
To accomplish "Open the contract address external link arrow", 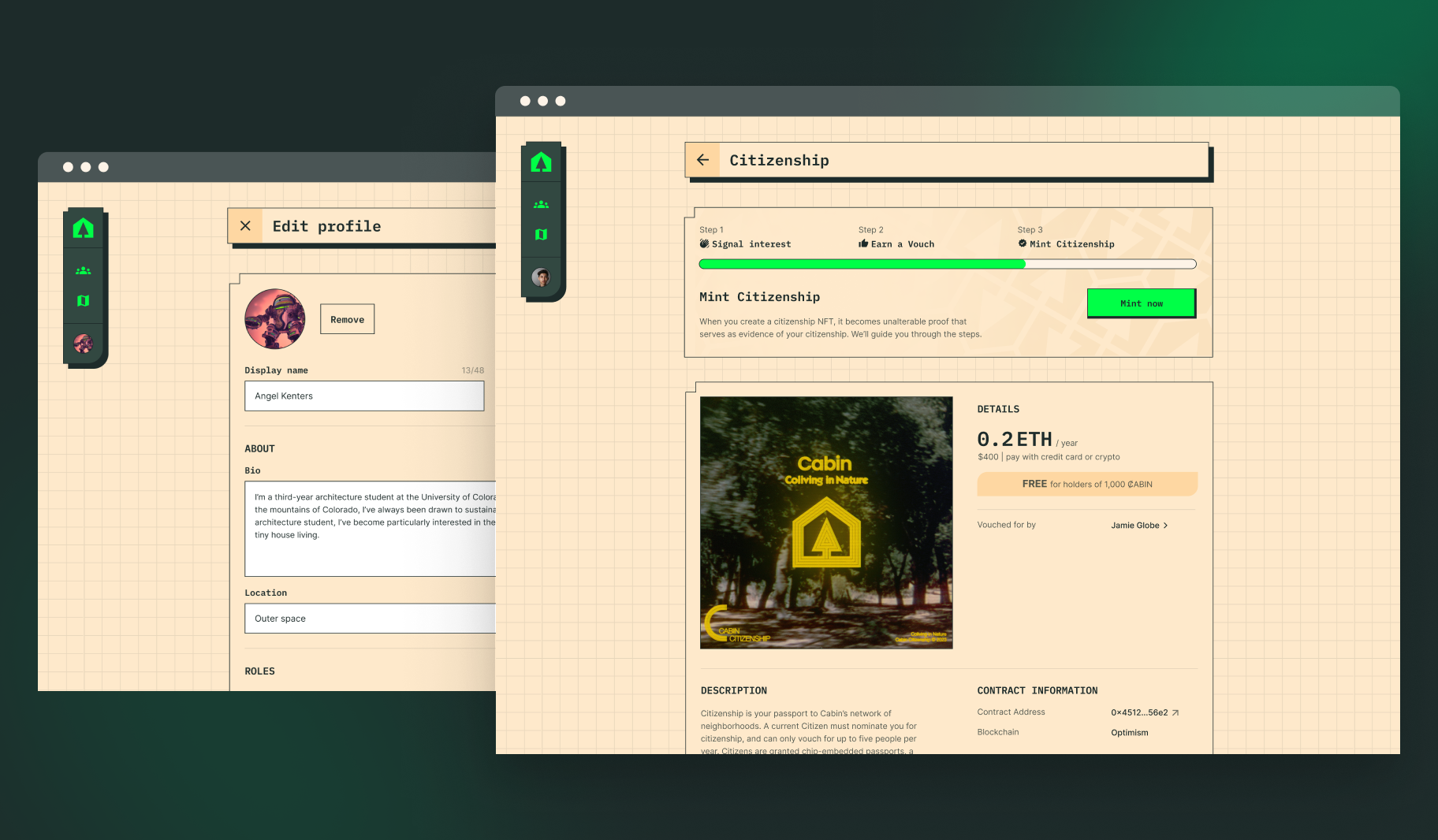I will 1174,712.
